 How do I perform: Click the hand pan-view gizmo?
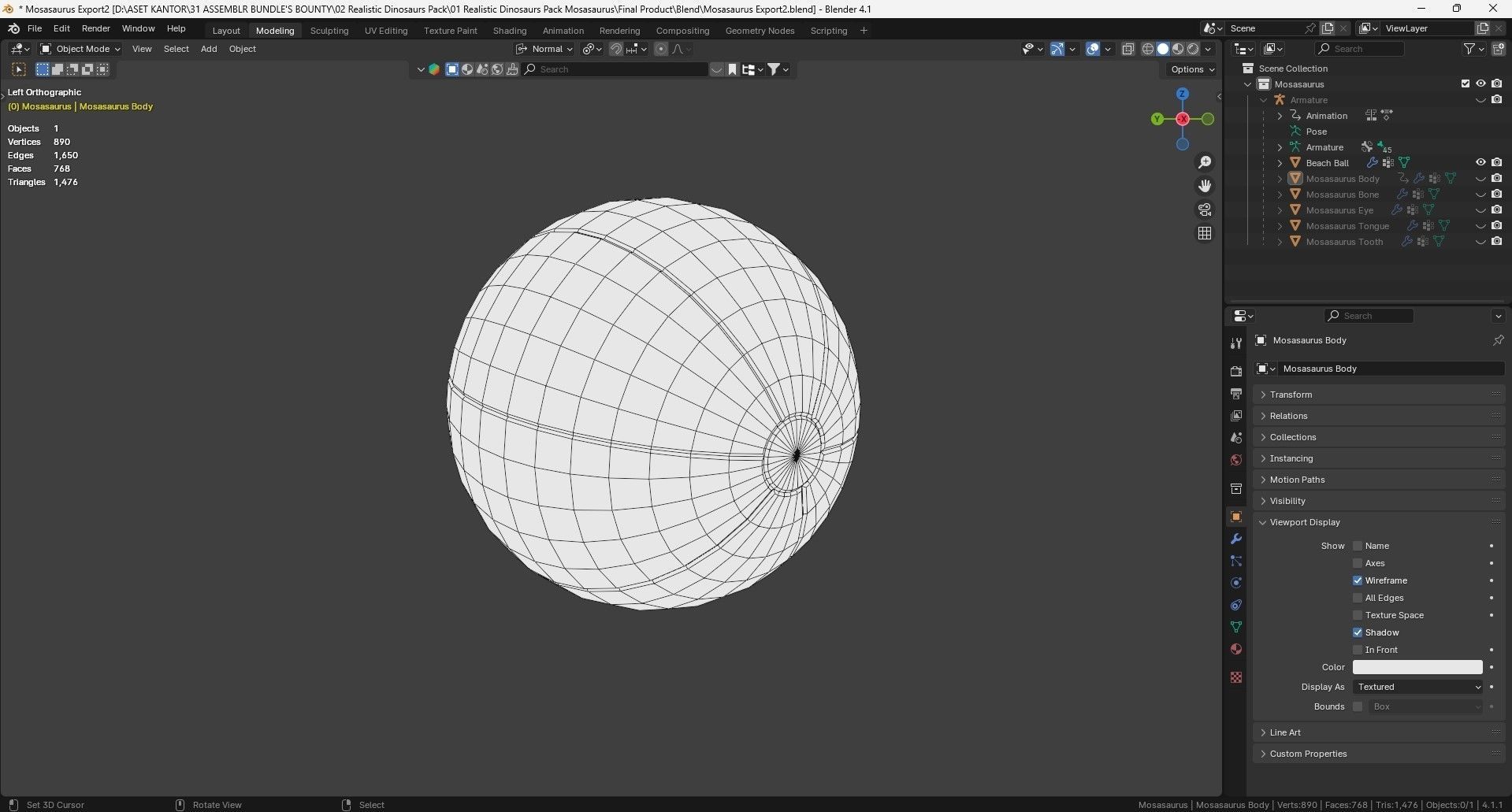1205,186
